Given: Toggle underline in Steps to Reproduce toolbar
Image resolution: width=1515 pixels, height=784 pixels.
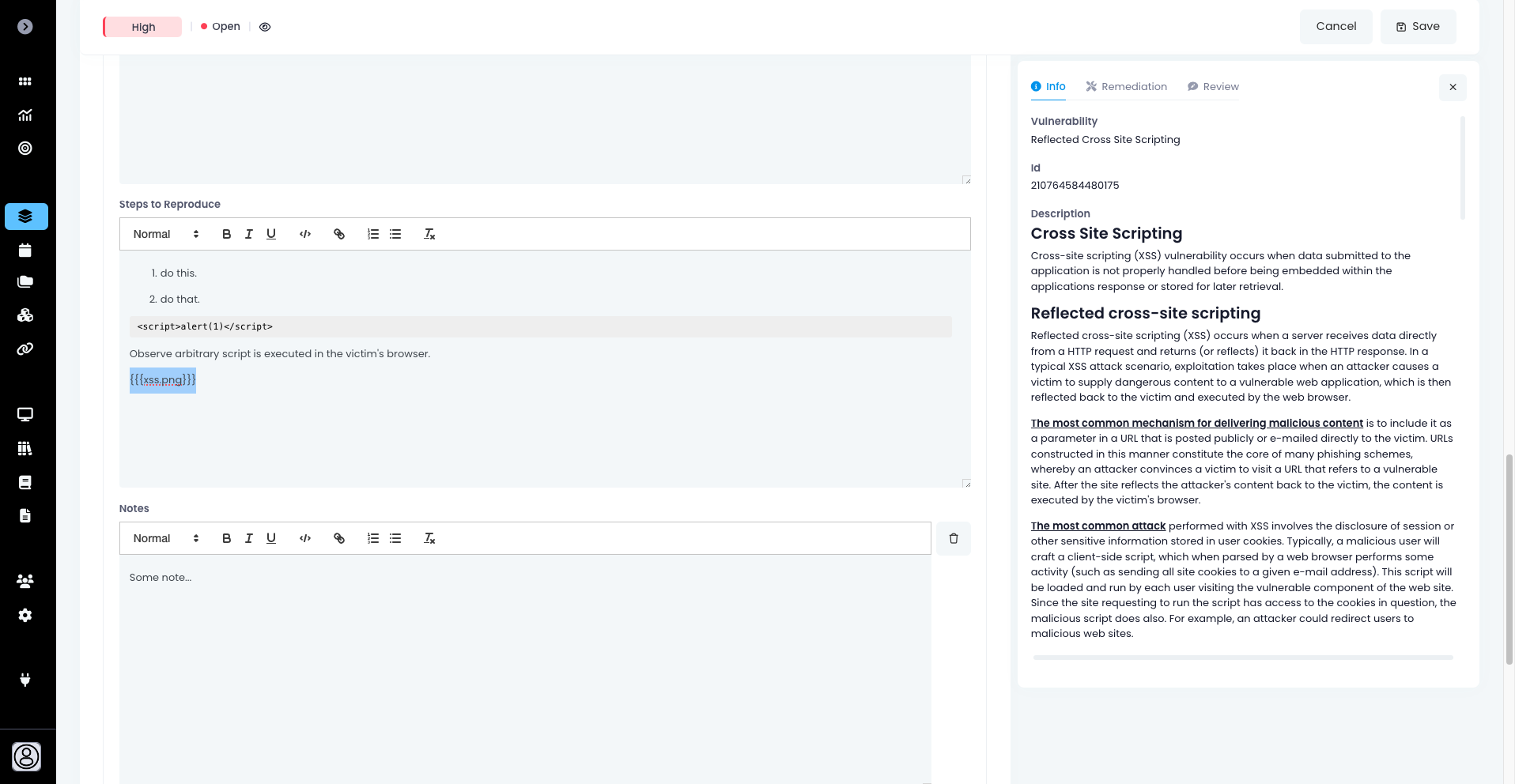Looking at the screenshot, I should click(x=271, y=234).
